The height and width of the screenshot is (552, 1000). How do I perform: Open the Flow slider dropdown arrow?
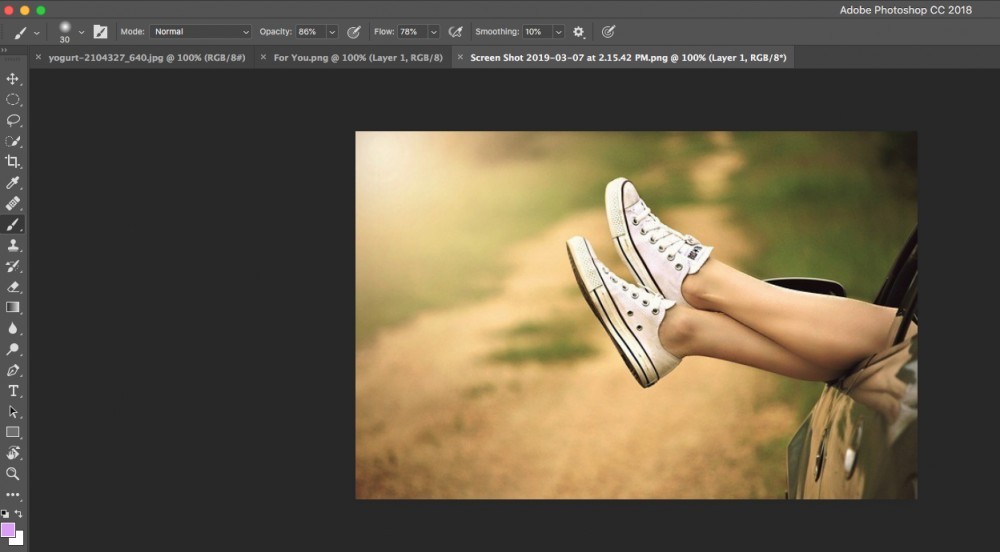pyautogui.click(x=434, y=32)
